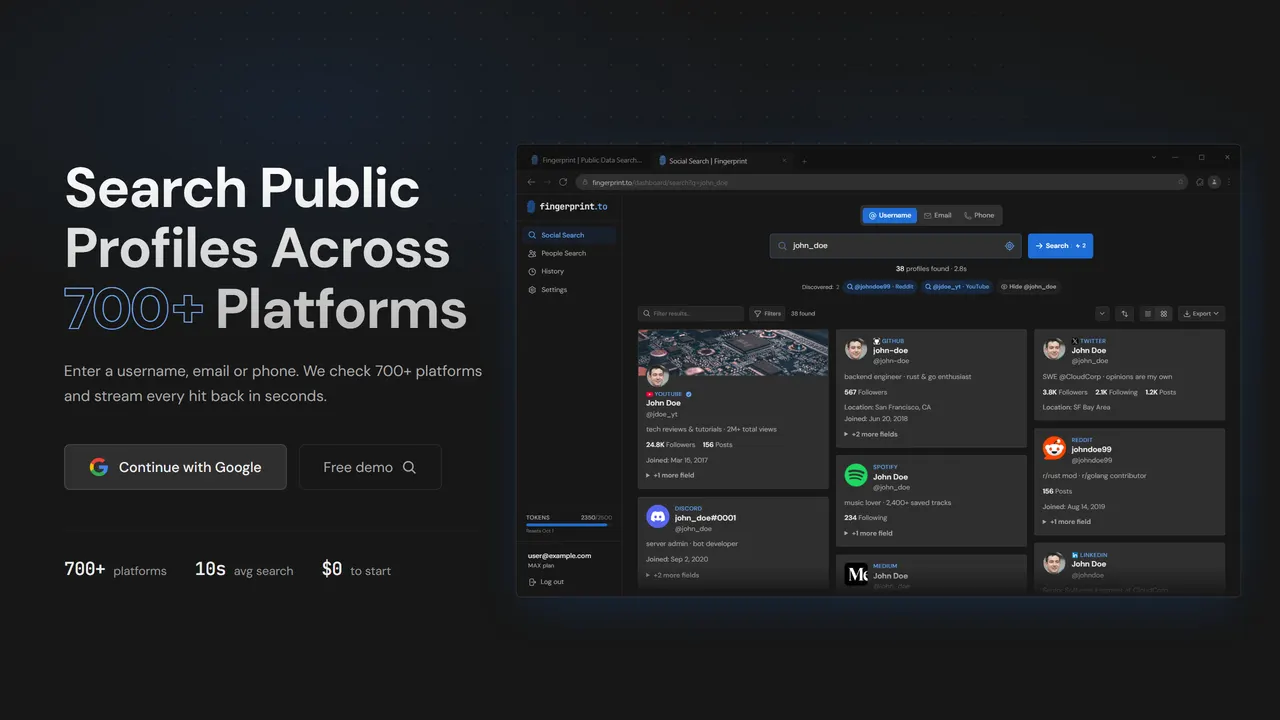Click the Tokens usage progress bar
Viewport: 1280px width, 720px height.
click(x=567, y=525)
